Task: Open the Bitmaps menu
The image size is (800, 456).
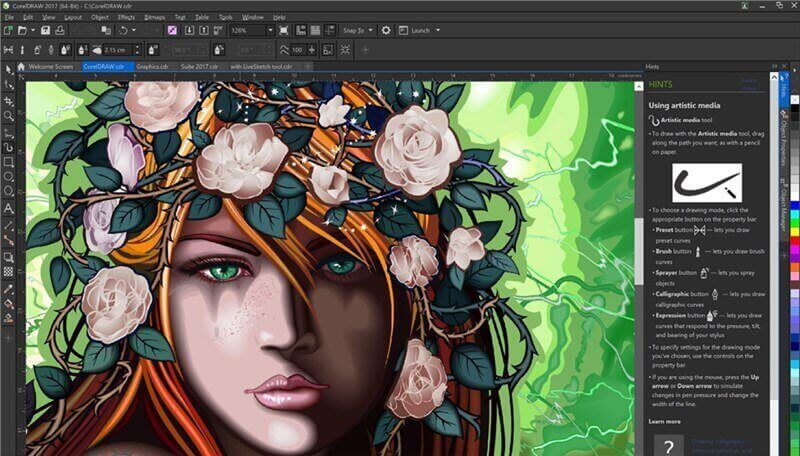Action: click(x=154, y=17)
